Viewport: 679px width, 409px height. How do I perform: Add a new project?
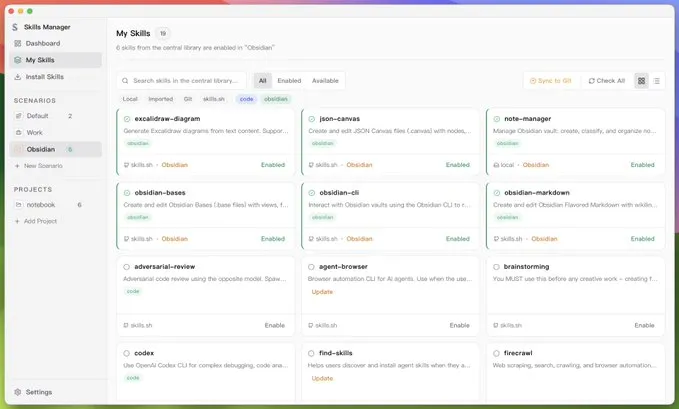point(36,221)
